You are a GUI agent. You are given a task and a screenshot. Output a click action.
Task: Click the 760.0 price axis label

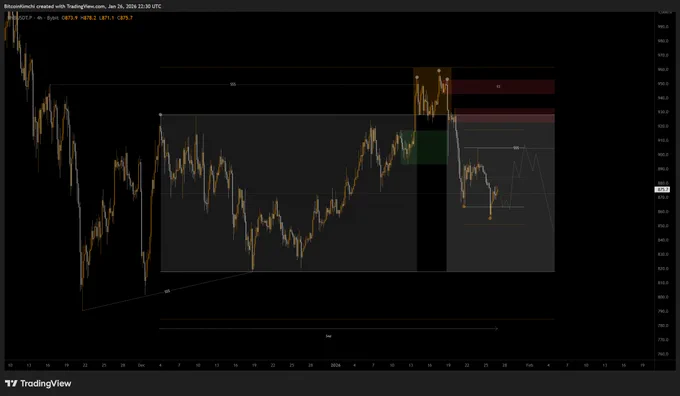click(662, 354)
